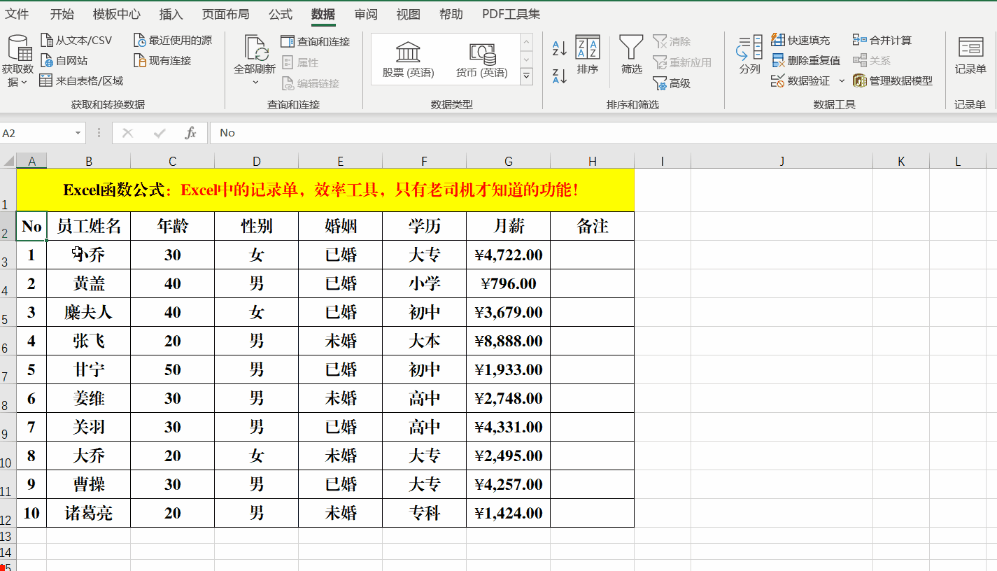This screenshot has width=997, height=571.
Task: Import data 自网站 (from web)
Action: 64,60
